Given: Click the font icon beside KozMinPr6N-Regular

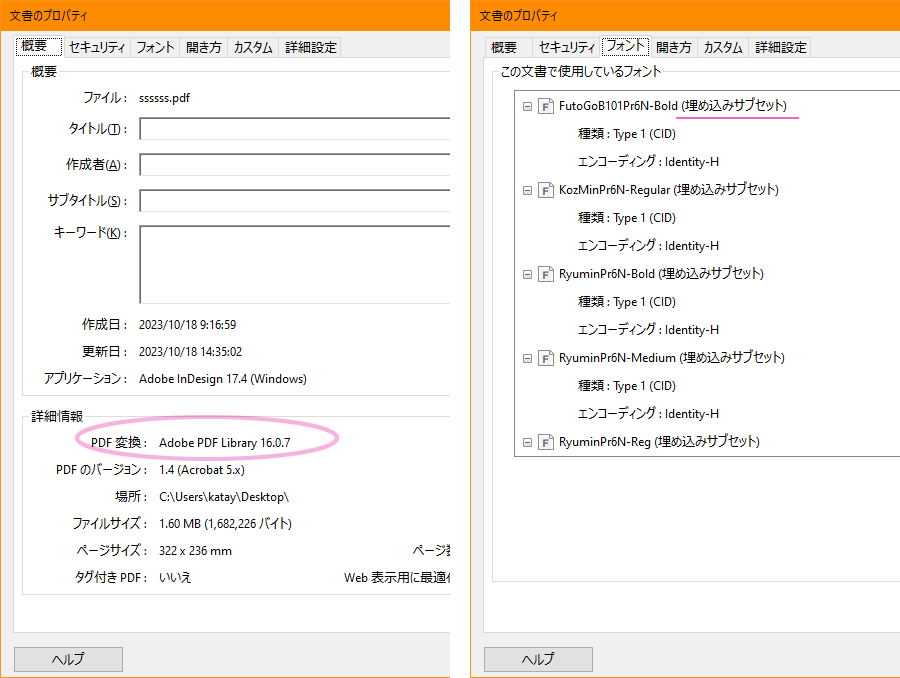Looking at the screenshot, I should point(546,189).
